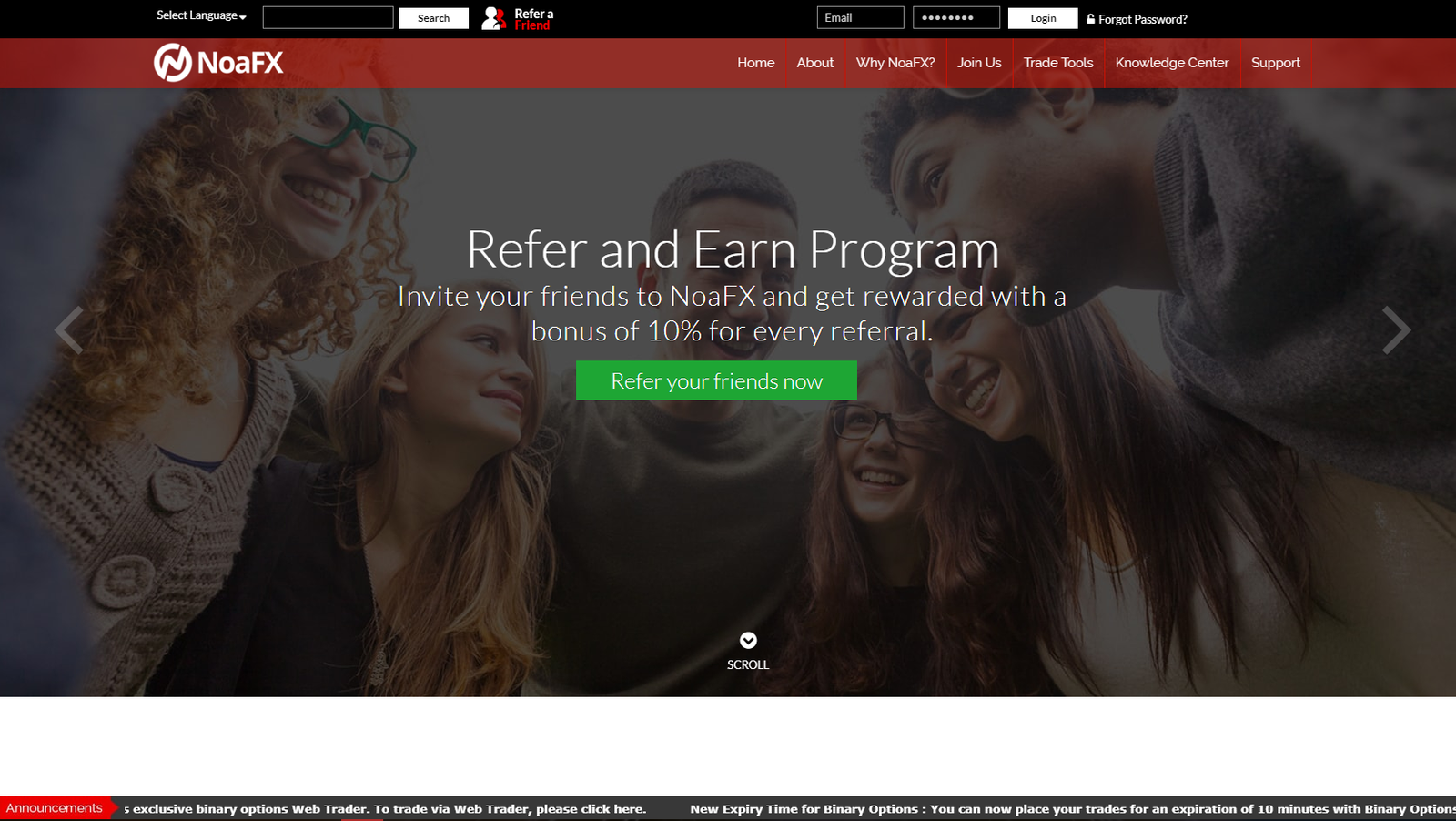Click the Search button
The height and width of the screenshot is (821, 1456).
pos(433,18)
